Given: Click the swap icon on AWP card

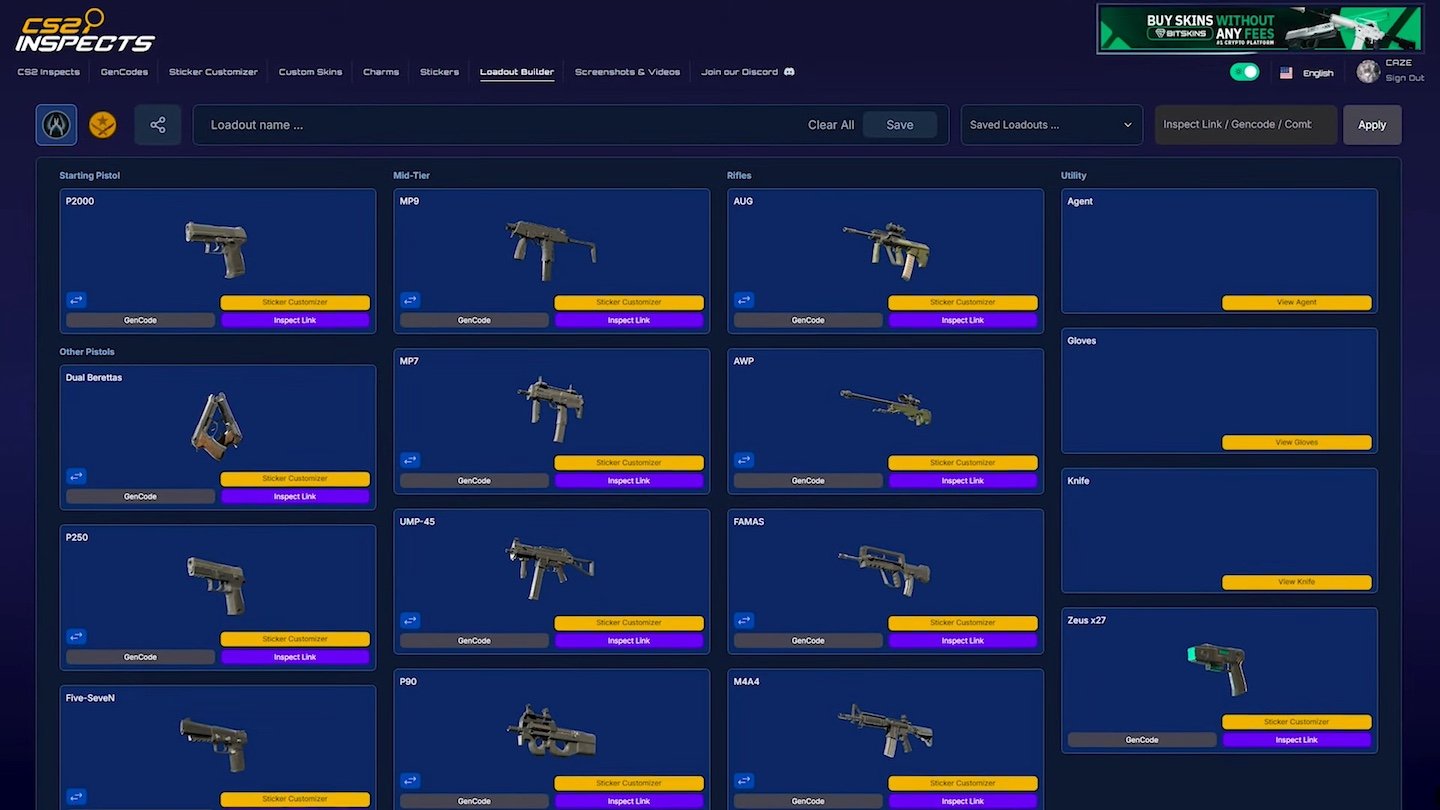Looking at the screenshot, I should [x=744, y=460].
